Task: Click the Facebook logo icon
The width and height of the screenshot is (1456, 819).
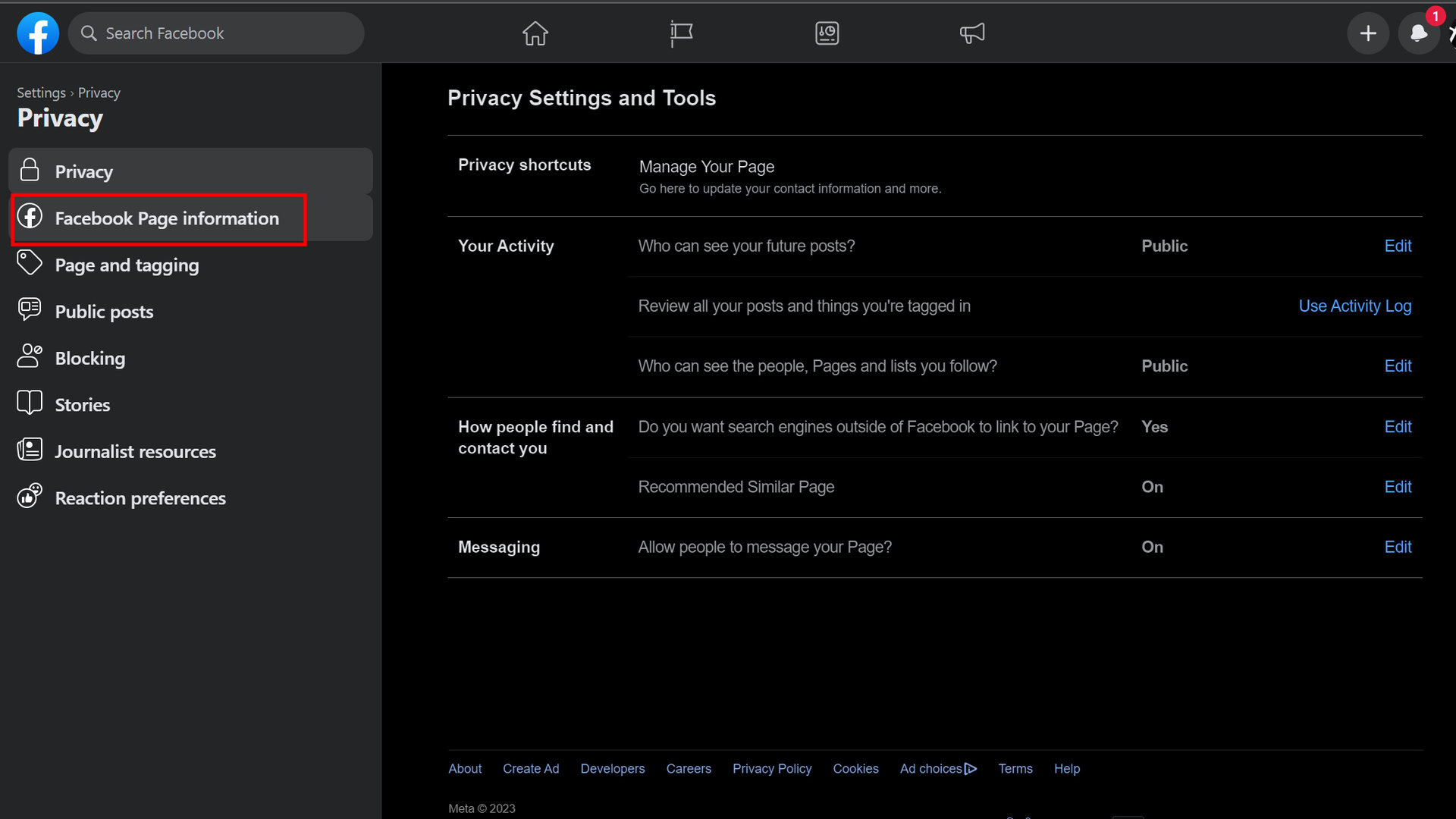Action: [x=38, y=33]
